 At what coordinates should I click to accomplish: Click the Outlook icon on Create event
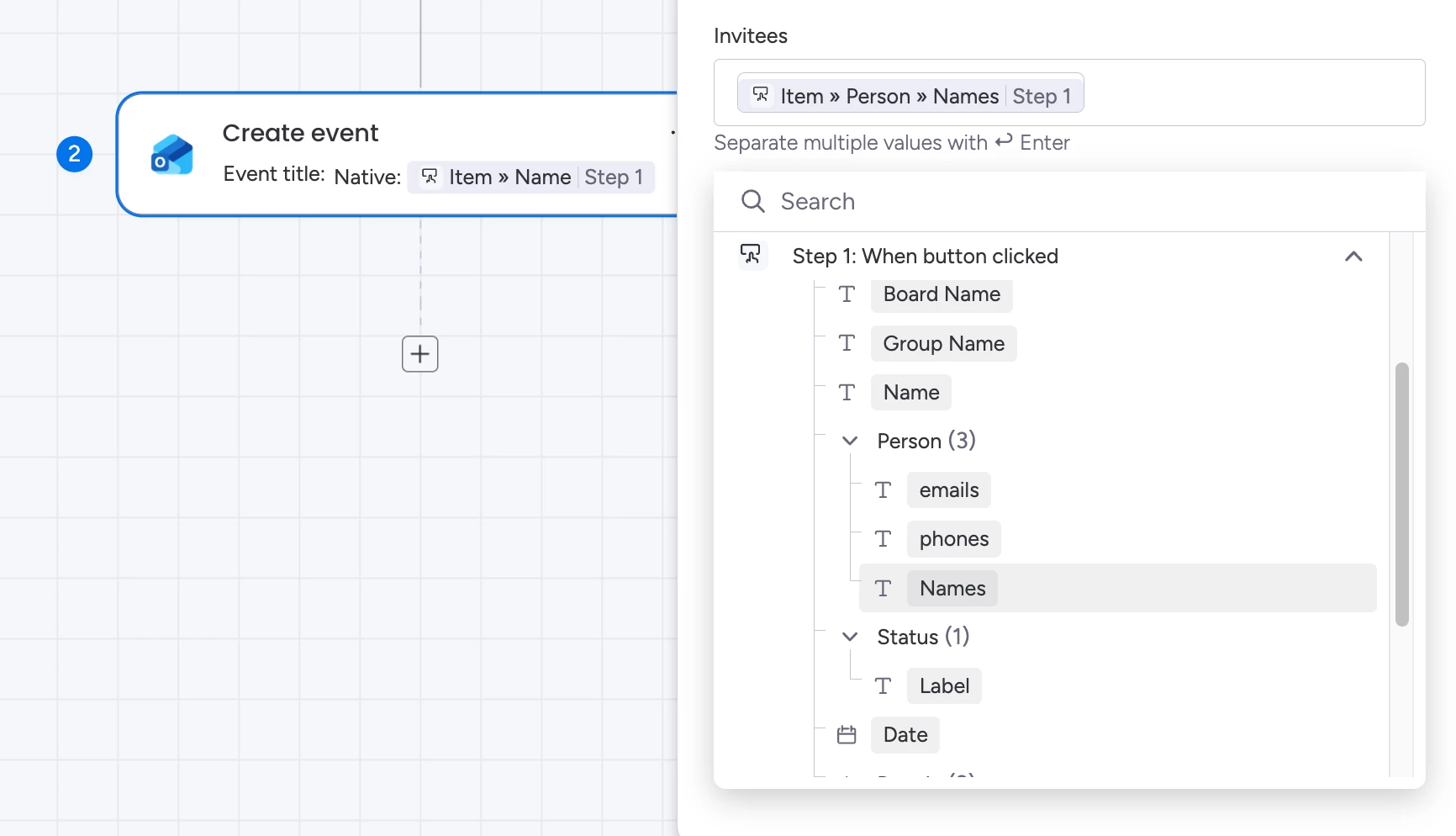click(171, 155)
